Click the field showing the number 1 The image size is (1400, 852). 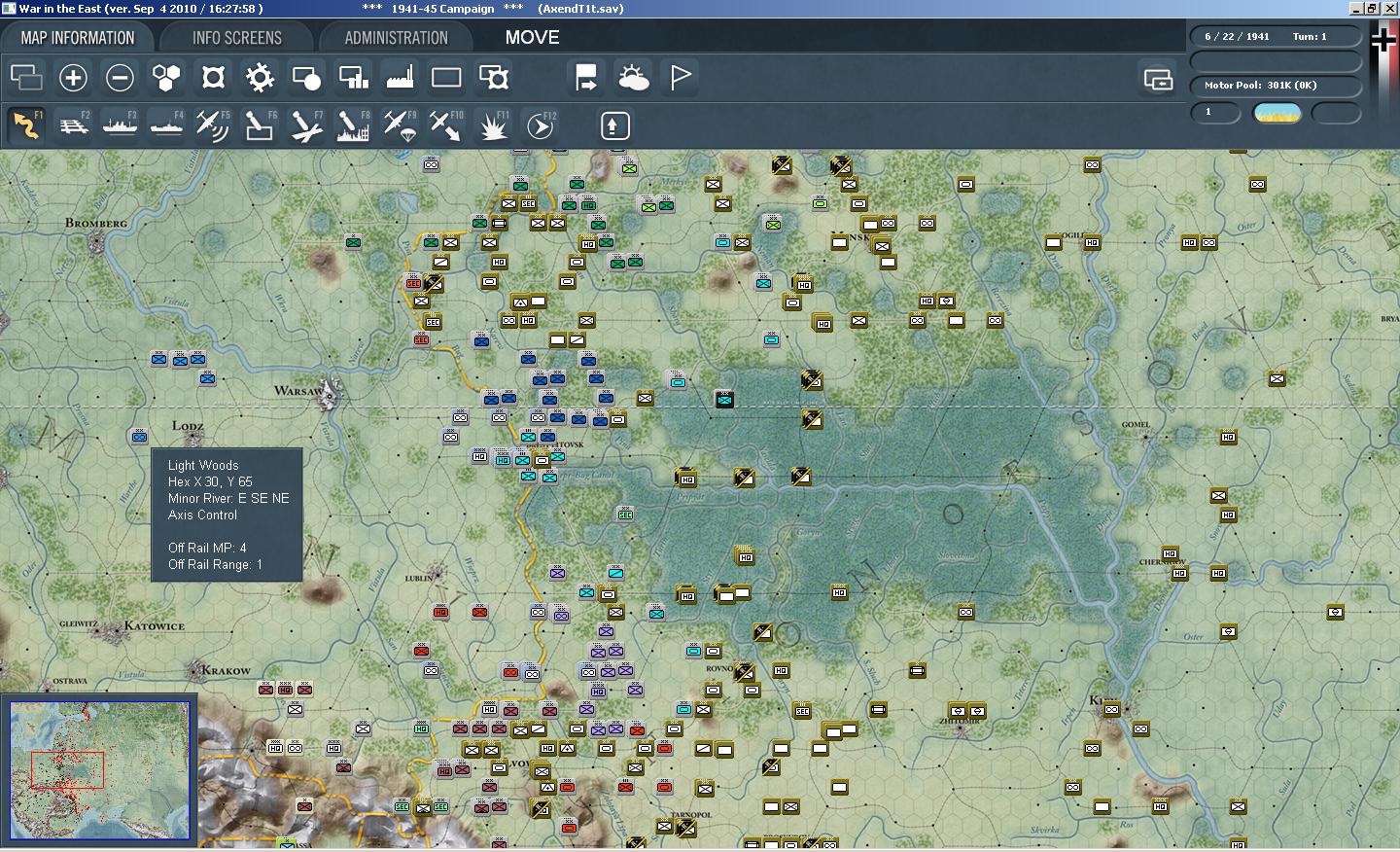(x=1215, y=113)
